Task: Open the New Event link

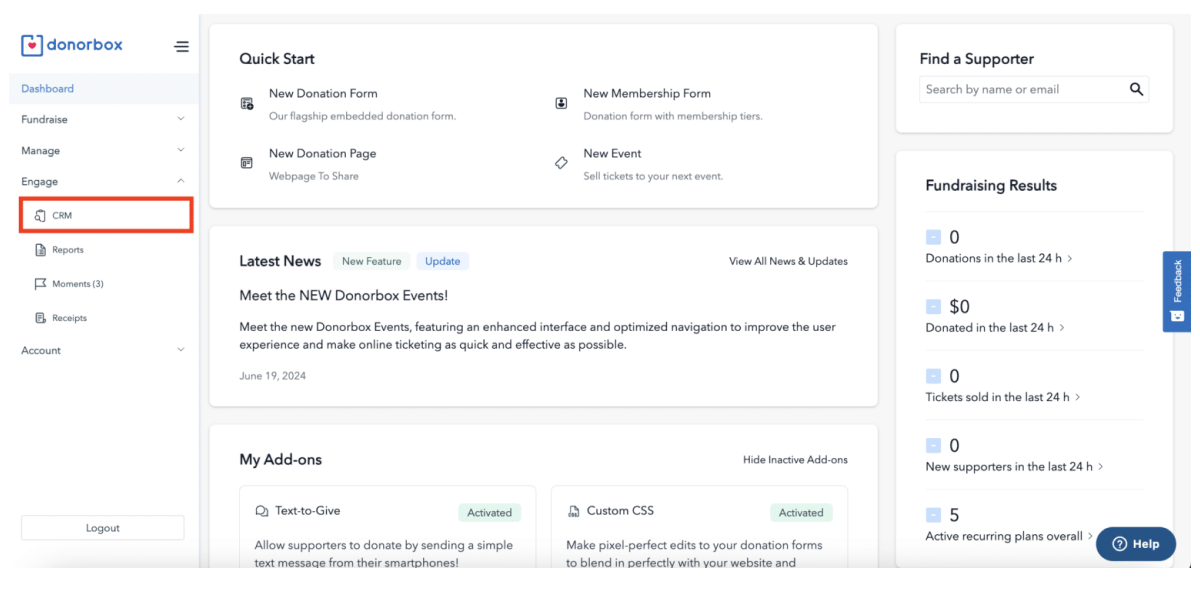Action: click(x=612, y=153)
